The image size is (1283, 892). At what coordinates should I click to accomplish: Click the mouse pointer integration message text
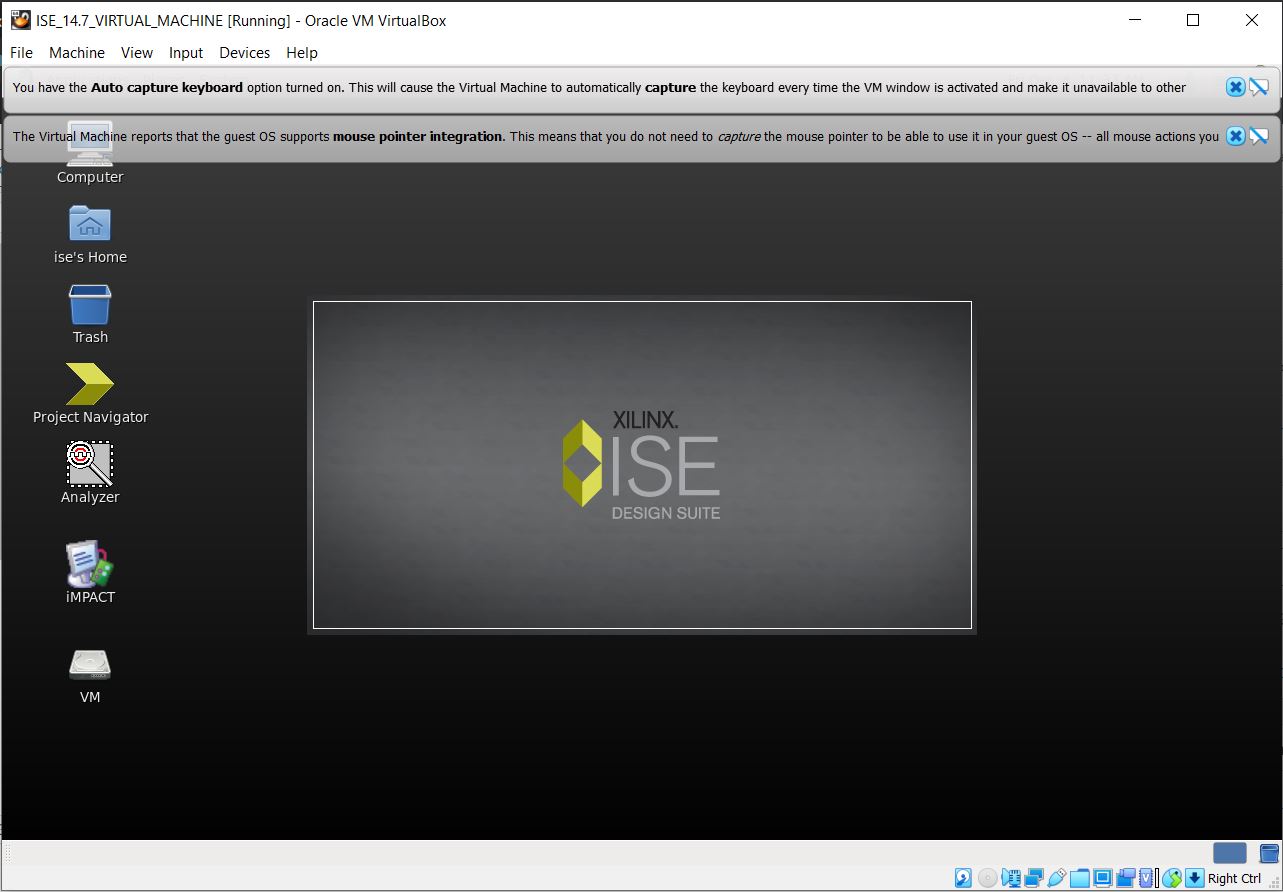point(616,136)
